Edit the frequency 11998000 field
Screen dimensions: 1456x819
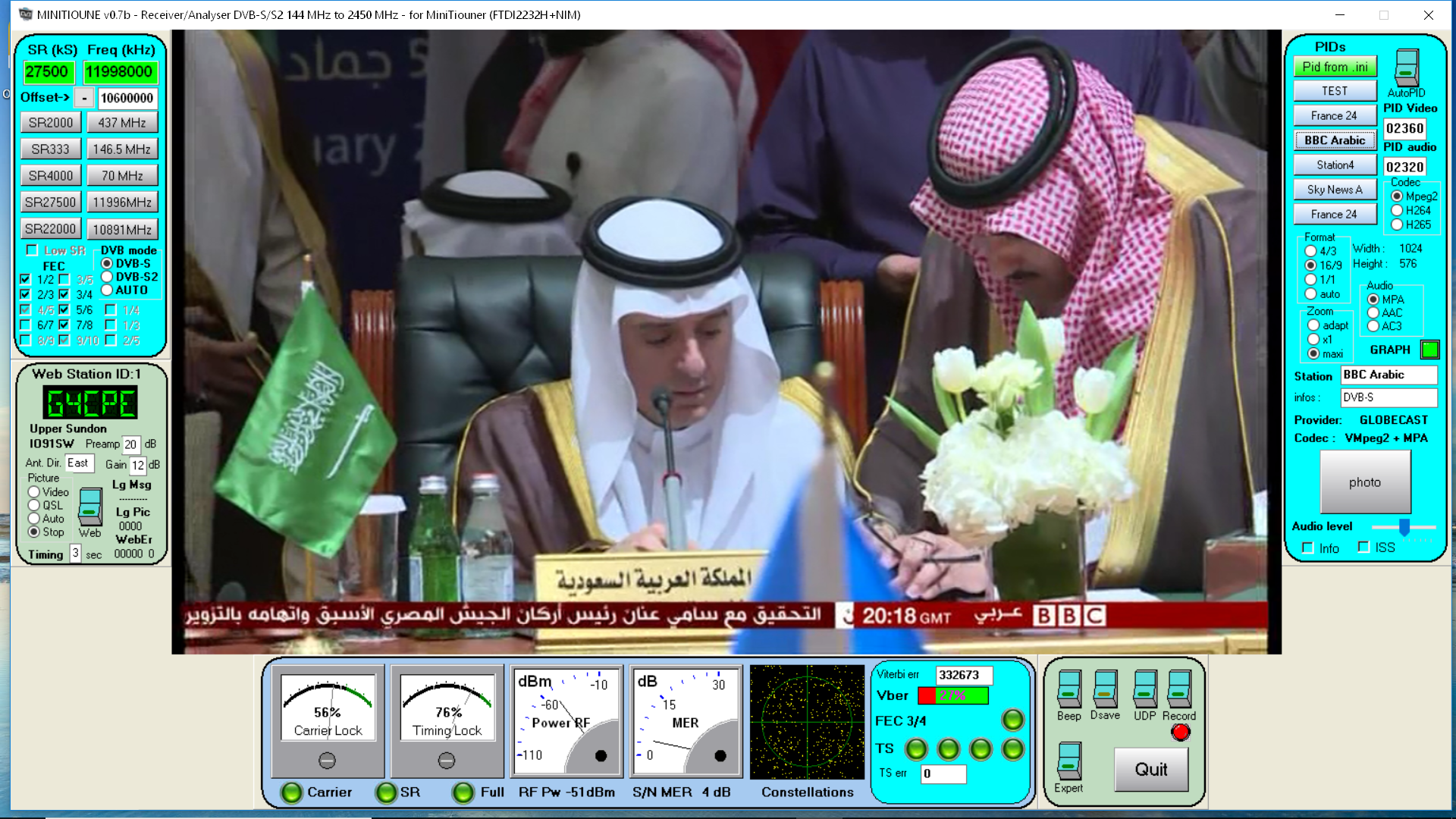pyautogui.click(x=119, y=72)
